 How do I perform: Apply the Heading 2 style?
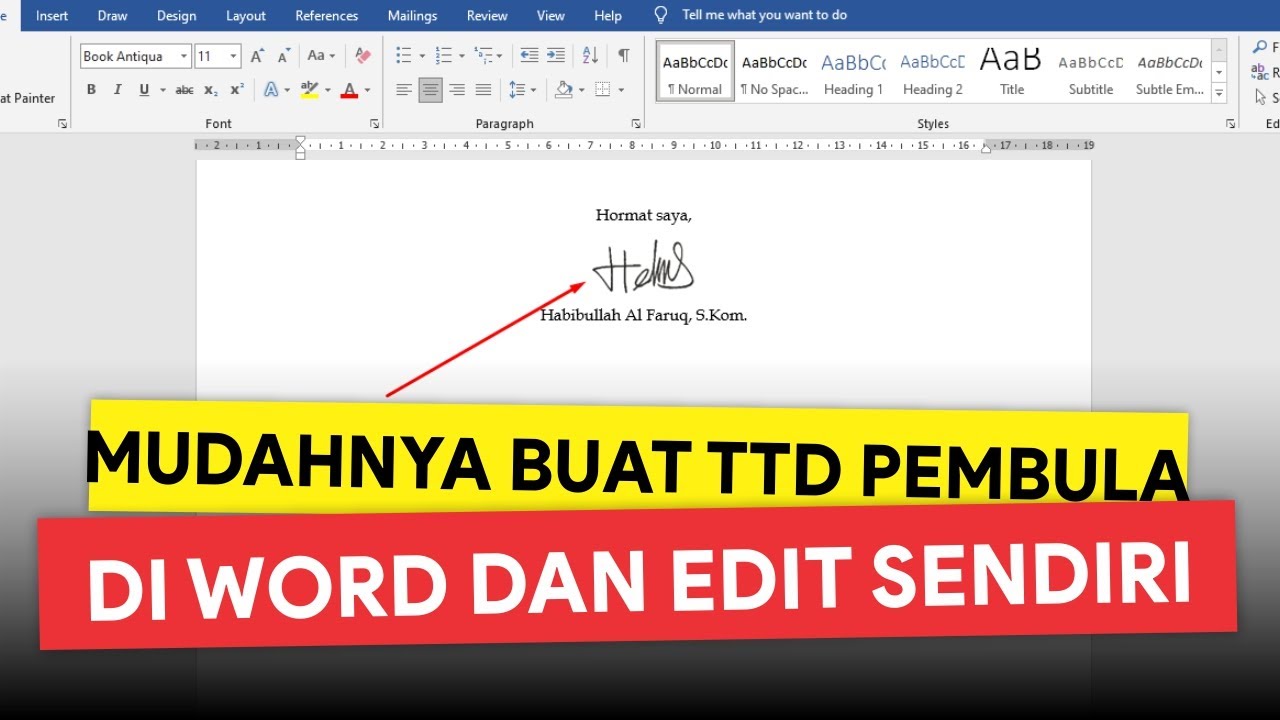point(932,72)
